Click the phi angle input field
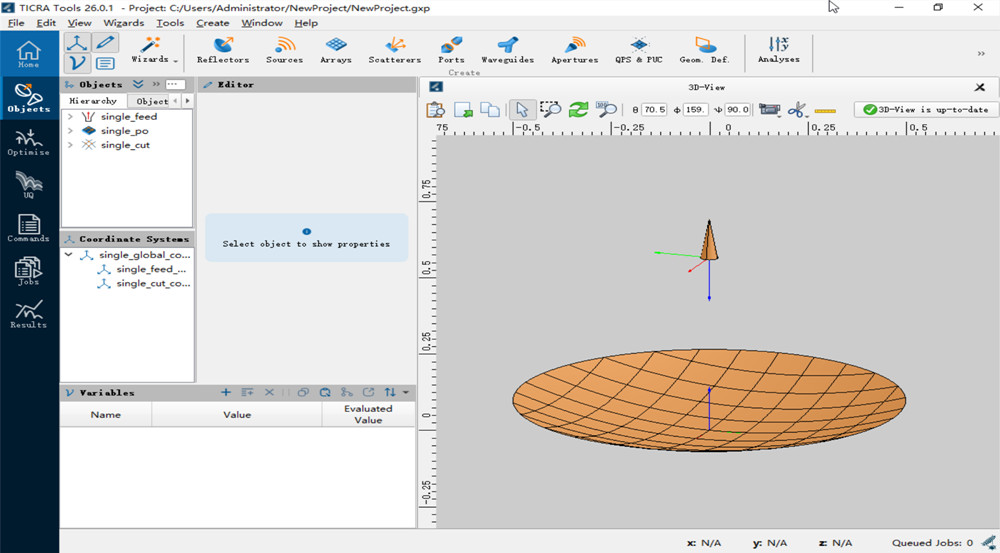1000x553 pixels. [x=696, y=110]
